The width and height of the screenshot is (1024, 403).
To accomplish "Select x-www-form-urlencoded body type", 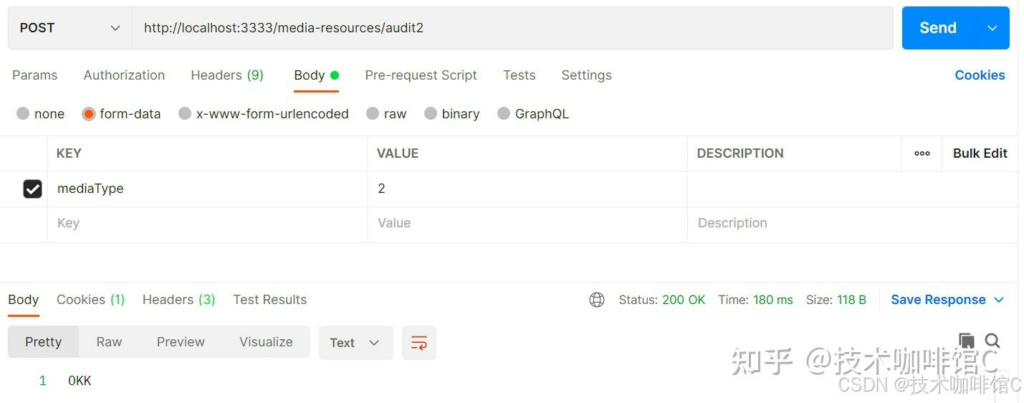I will pos(185,114).
